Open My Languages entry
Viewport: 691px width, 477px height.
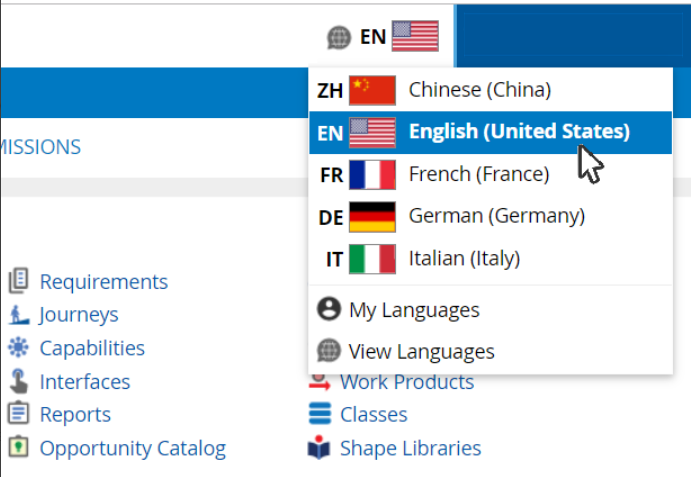click(413, 310)
